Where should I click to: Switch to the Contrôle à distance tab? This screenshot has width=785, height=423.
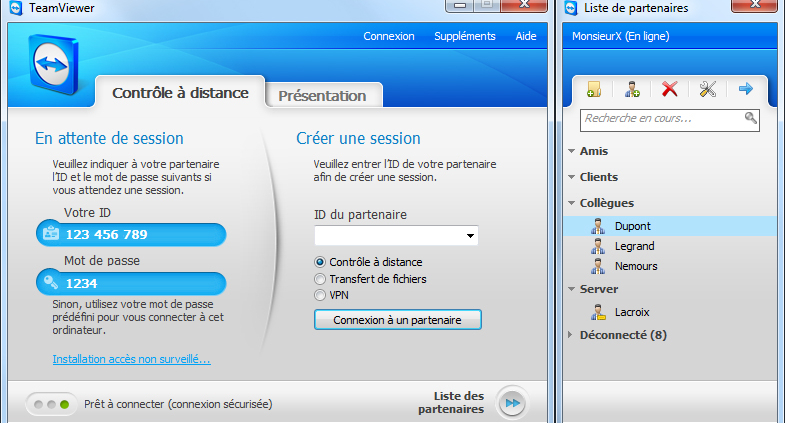click(180, 92)
